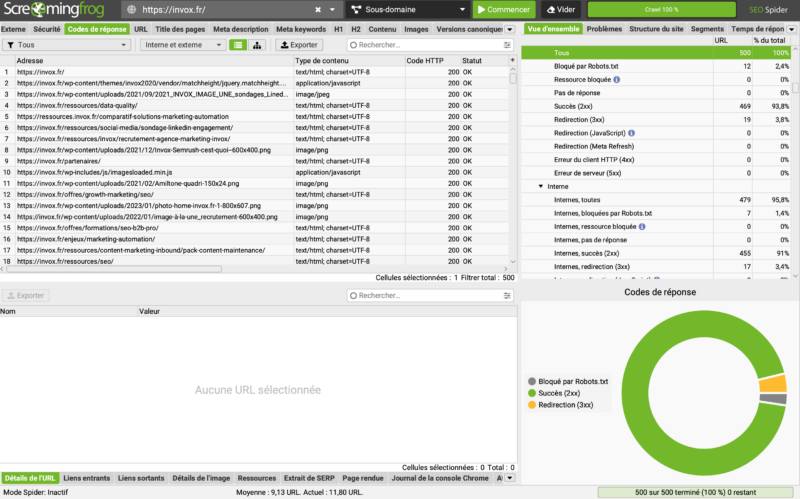The image size is (800, 499).
Task: Select the row https://invox.fr/partenaires/
Action: pyautogui.click(x=254, y=161)
